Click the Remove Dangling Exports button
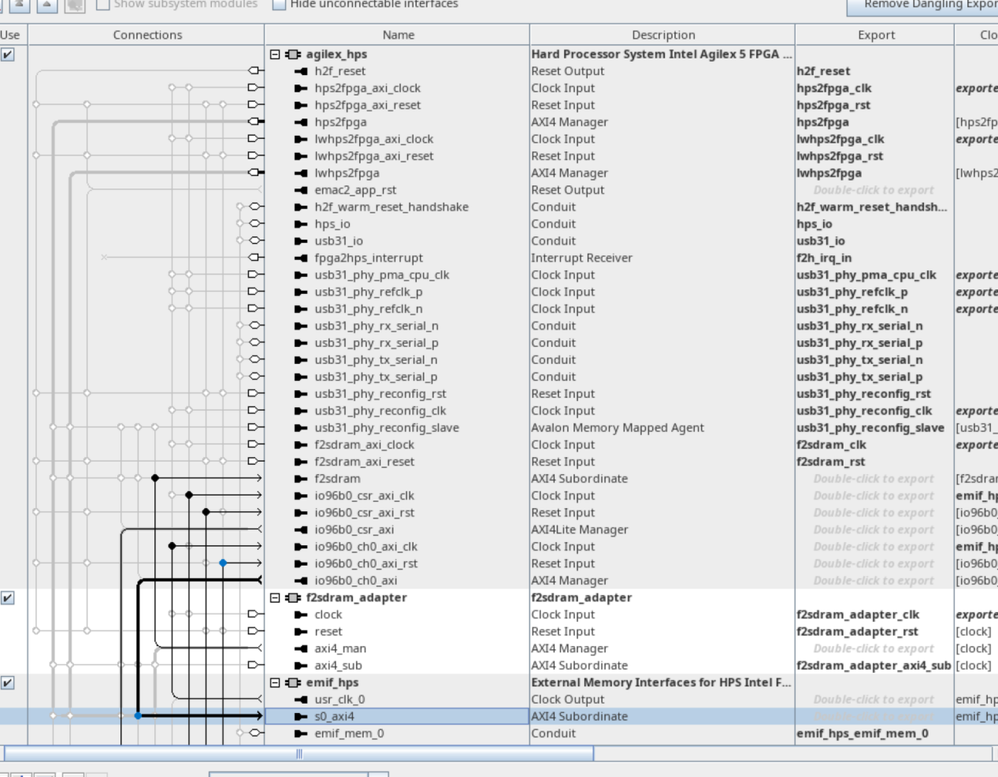Screen dimensions: 998x777 tap(925, 5)
